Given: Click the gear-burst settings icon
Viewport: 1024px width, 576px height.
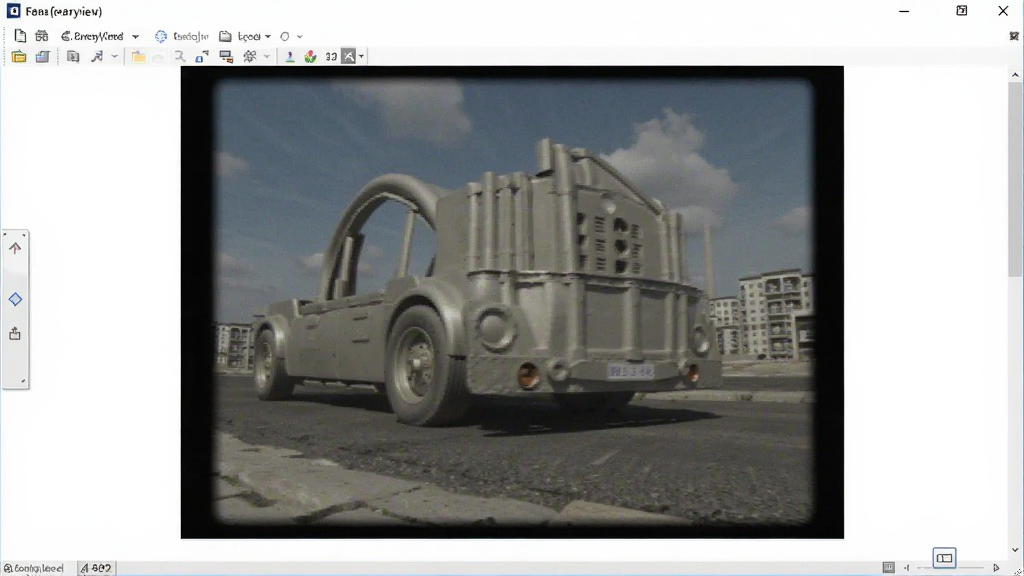Looking at the screenshot, I should point(249,57).
